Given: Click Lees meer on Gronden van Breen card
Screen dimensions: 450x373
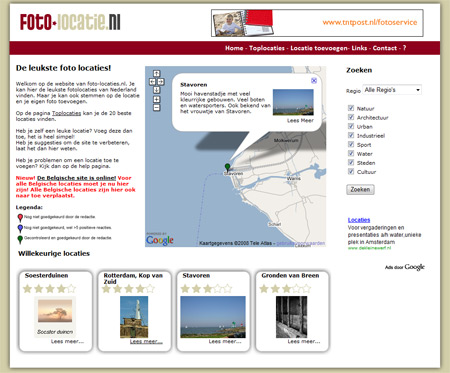Looking at the screenshot, I should coord(304,341).
